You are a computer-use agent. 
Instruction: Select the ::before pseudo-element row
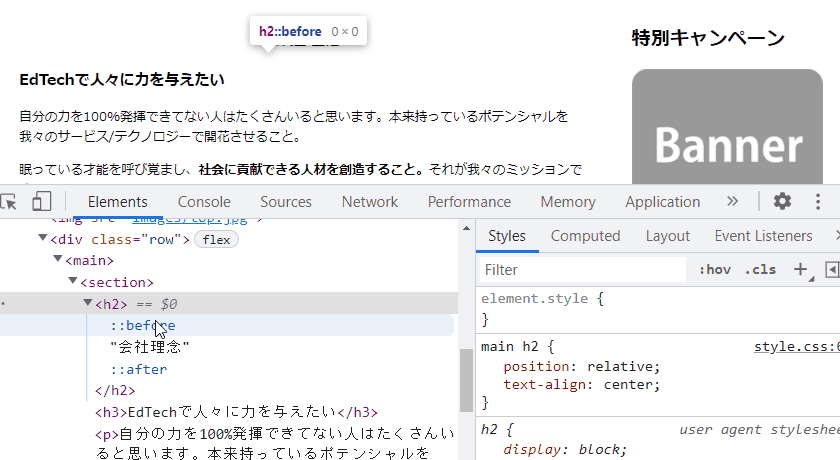pyautogui.click(x=227, y=326)
